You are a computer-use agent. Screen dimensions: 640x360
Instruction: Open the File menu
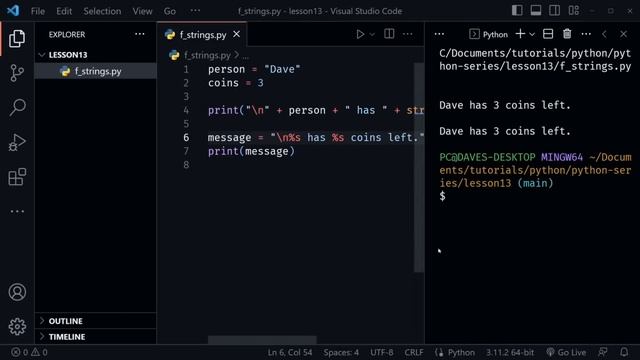pyautogui.click(x=38, y=11)
